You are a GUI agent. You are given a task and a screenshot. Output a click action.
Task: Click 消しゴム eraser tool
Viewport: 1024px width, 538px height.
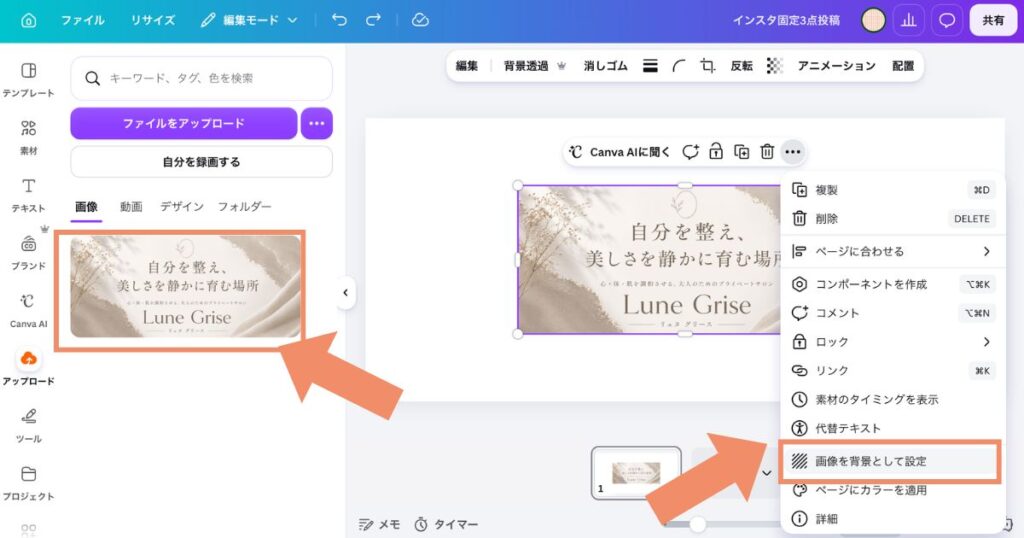point(605,66)
